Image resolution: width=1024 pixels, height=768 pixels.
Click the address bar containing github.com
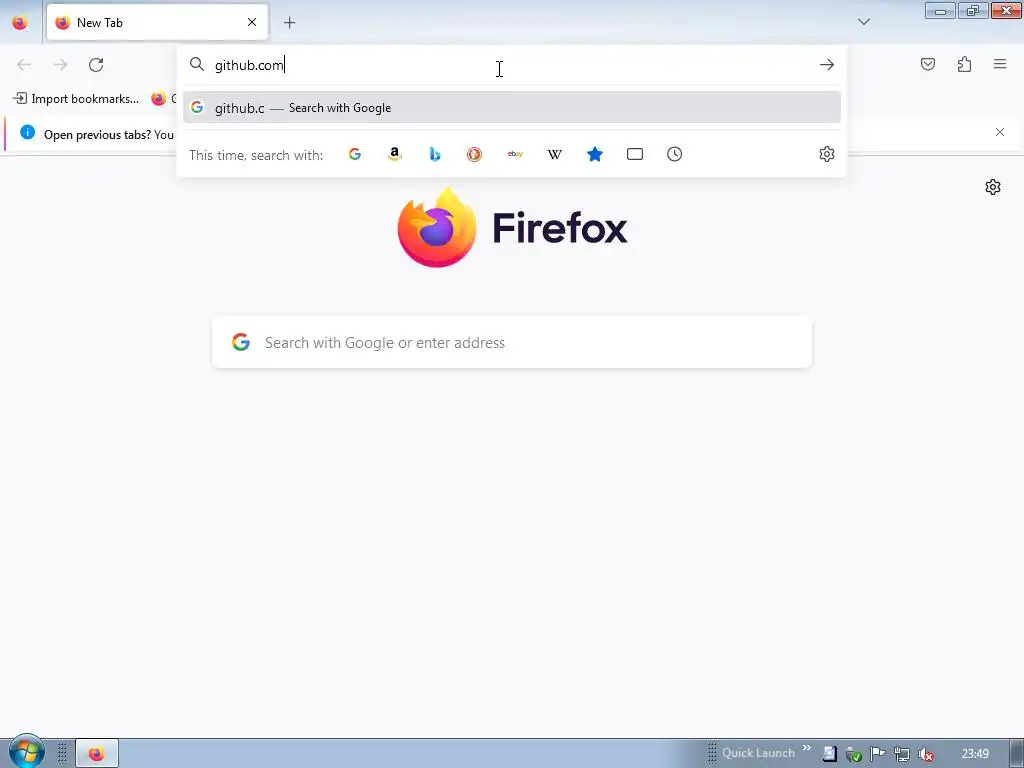point(511,65)
